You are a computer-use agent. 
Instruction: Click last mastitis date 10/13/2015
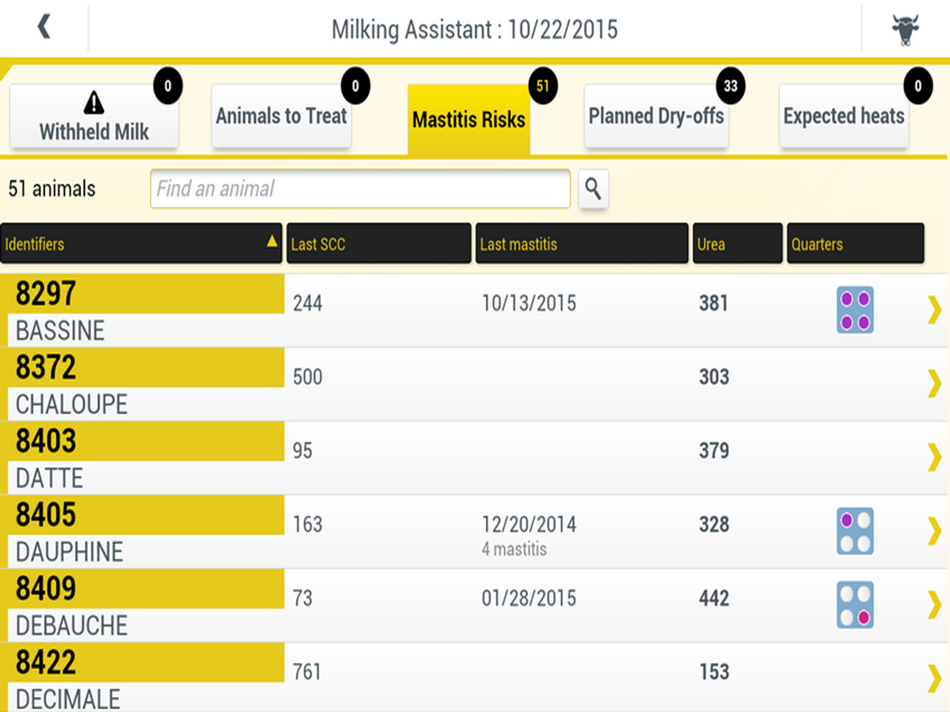pyautogui.click(x=529, y=303)
